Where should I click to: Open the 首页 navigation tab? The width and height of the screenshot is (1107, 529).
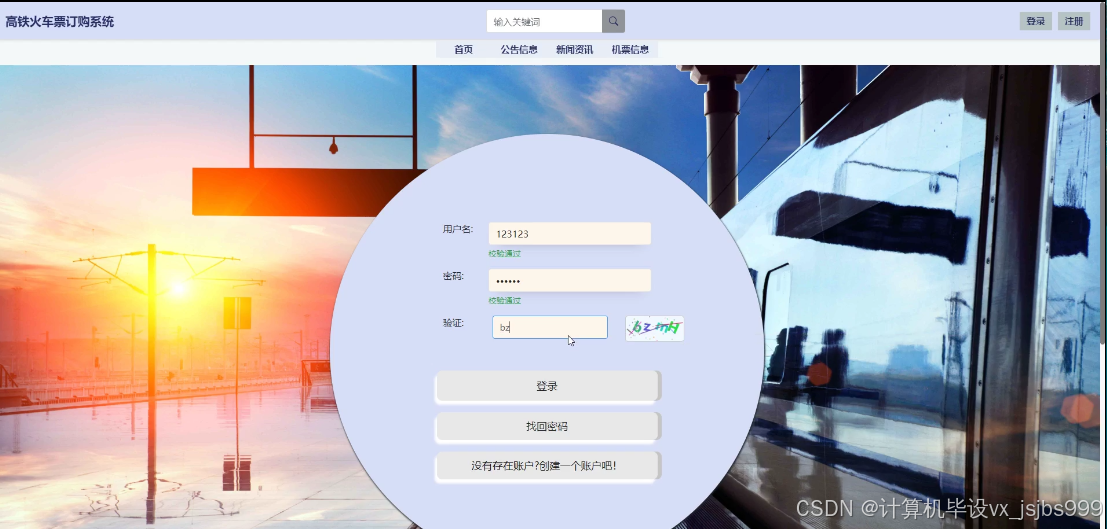tap(463, 49)
